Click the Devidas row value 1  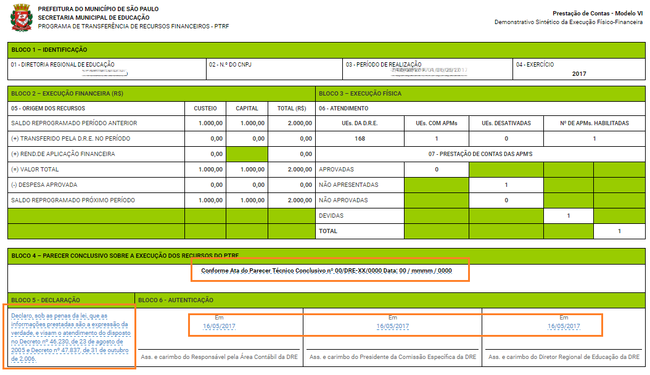tap(568, 215)
